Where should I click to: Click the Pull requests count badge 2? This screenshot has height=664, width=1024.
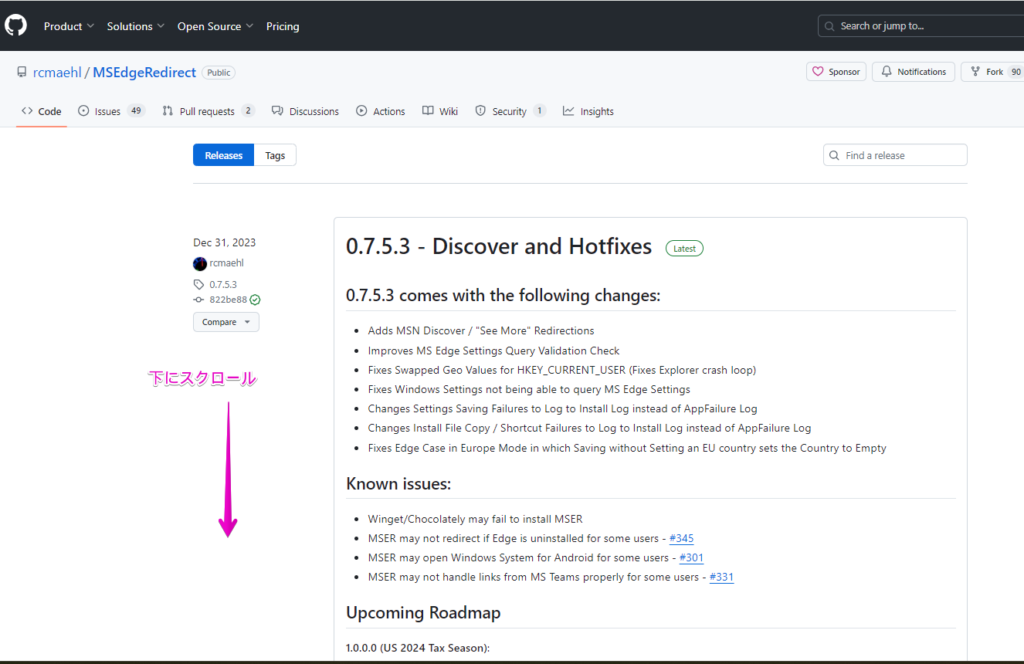point(248,111)
